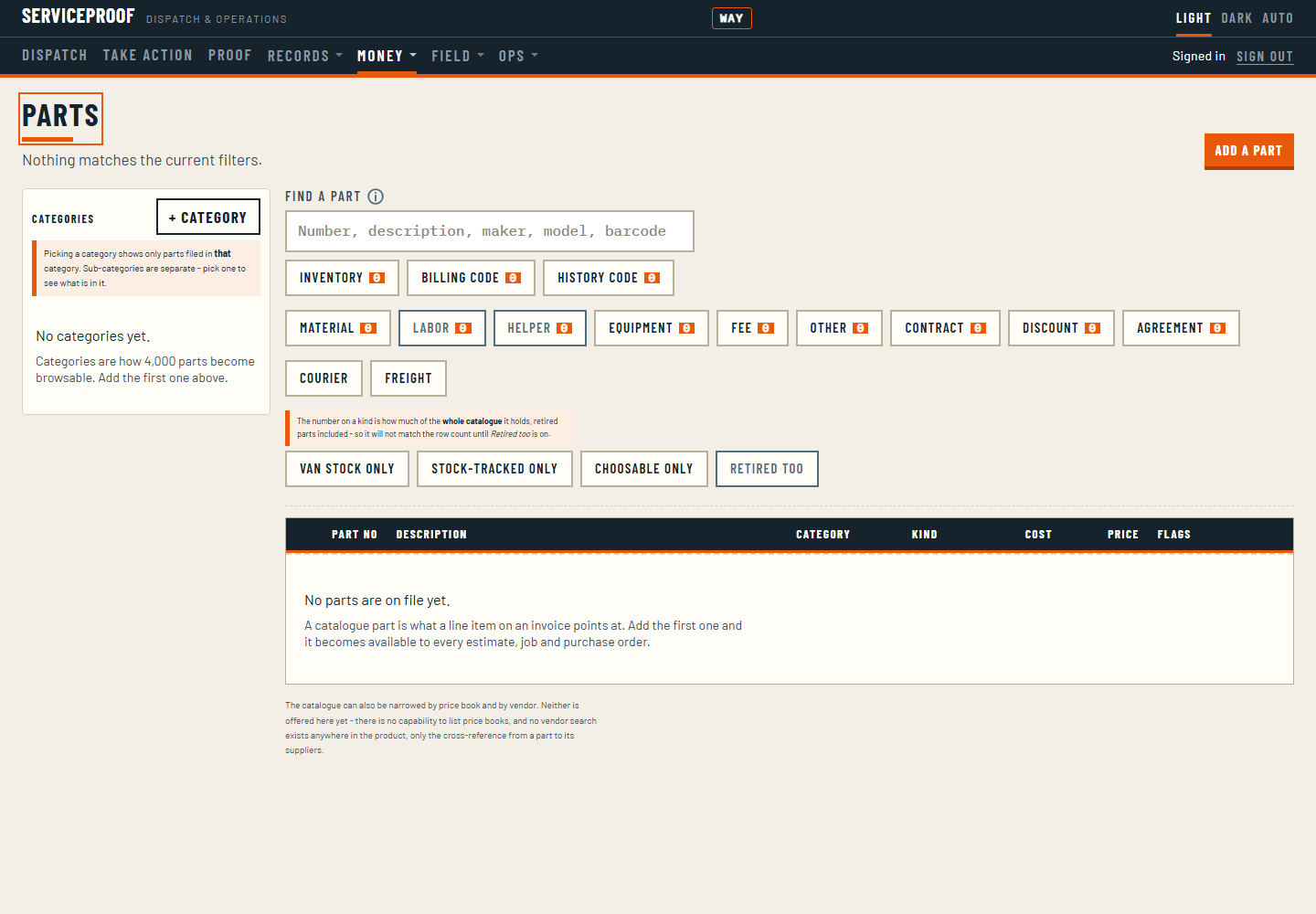Viewport: 1316px width, 914px height.
Task: Toggle the Agreement kind filter
Action: pyautogui.click(x=1181, y=328)
